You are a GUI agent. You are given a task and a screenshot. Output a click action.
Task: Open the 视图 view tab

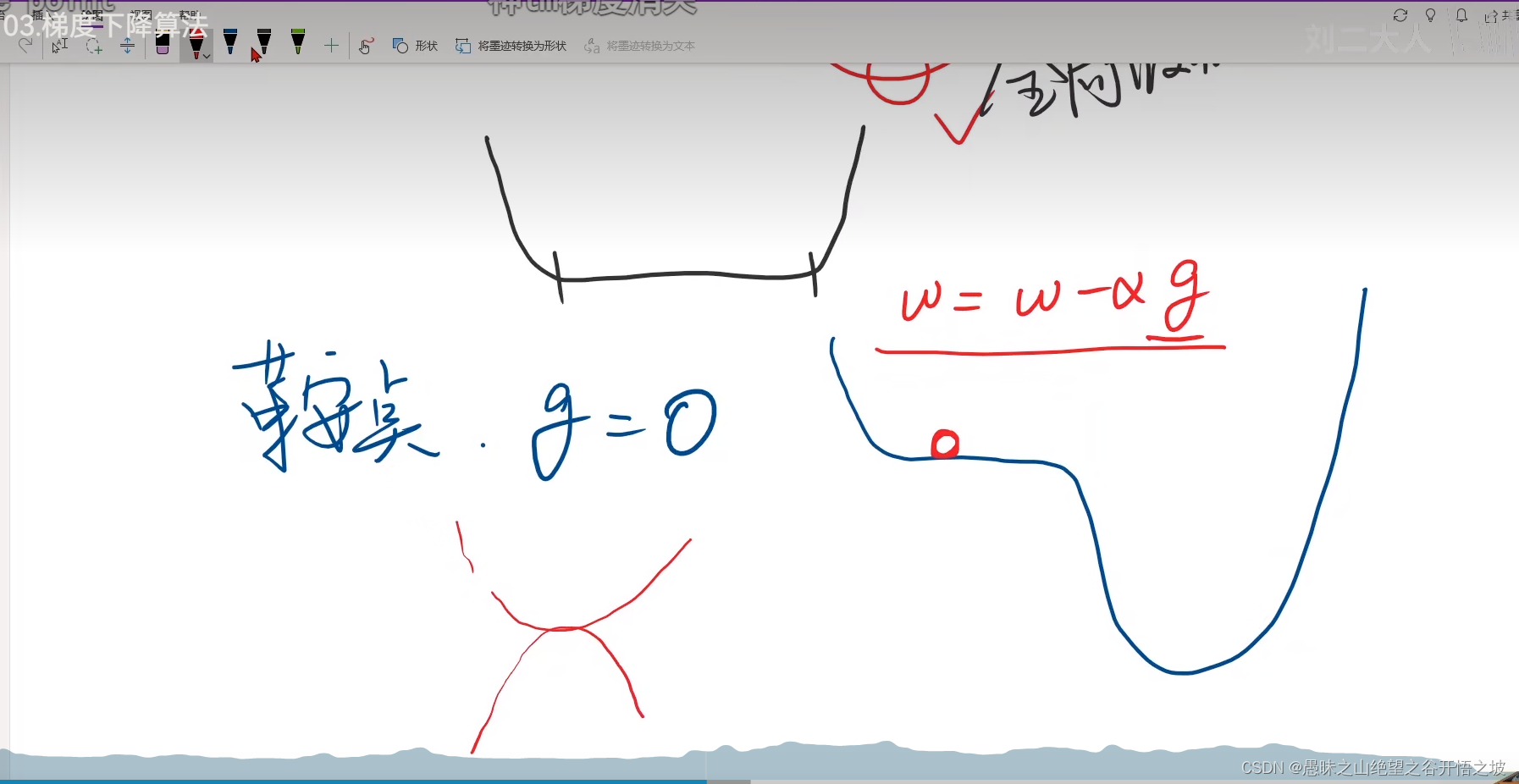point(141,15)
